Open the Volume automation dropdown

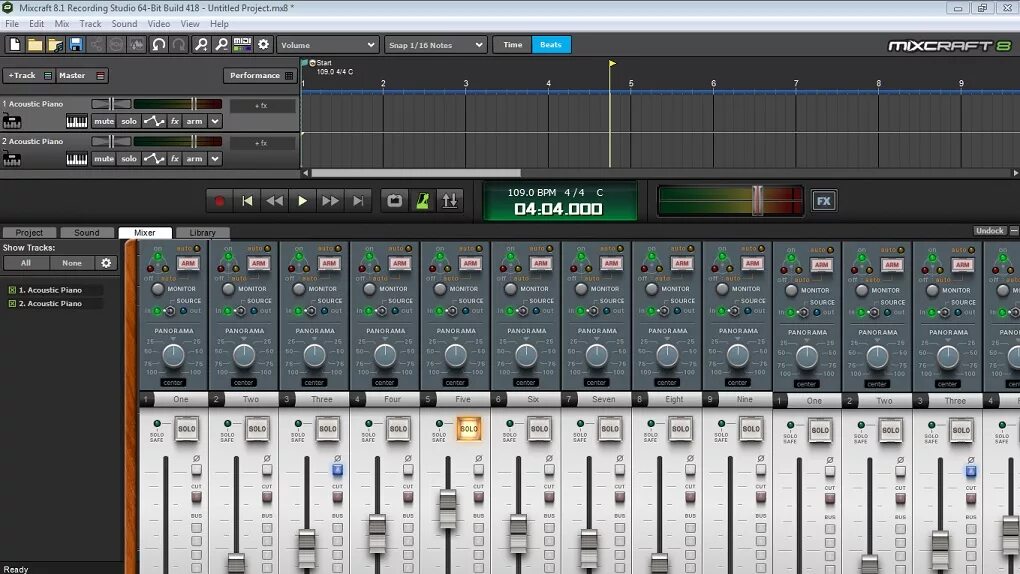click(327, 45)
